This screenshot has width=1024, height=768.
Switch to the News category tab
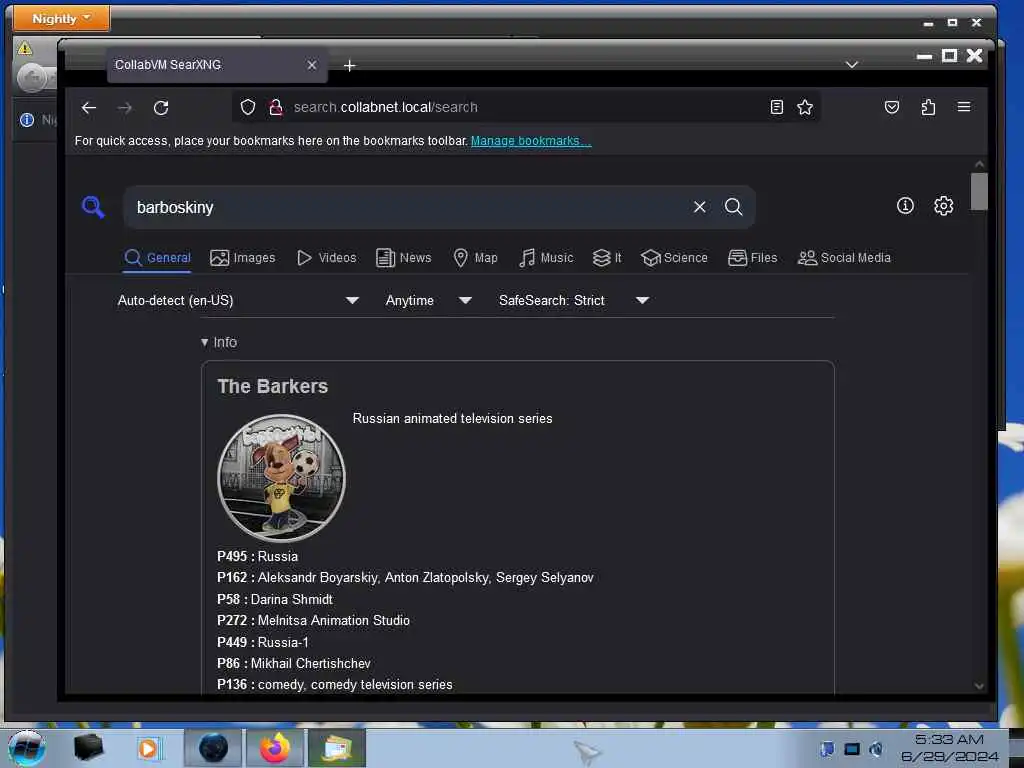tap(404, 258)
